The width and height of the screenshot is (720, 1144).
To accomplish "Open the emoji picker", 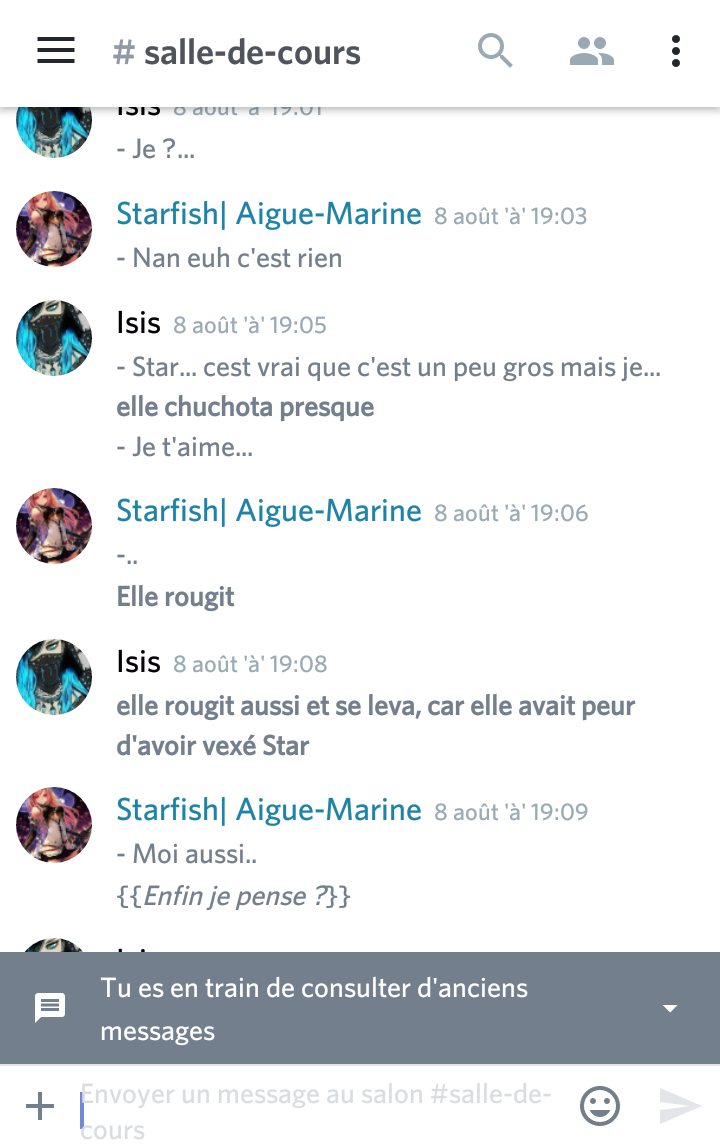I will point(600,1106).
